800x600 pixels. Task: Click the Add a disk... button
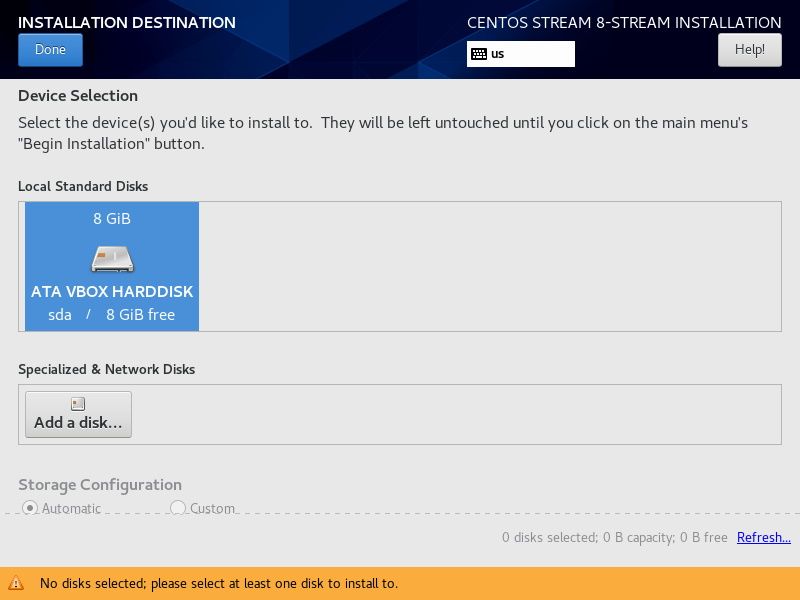coord(78,414)
